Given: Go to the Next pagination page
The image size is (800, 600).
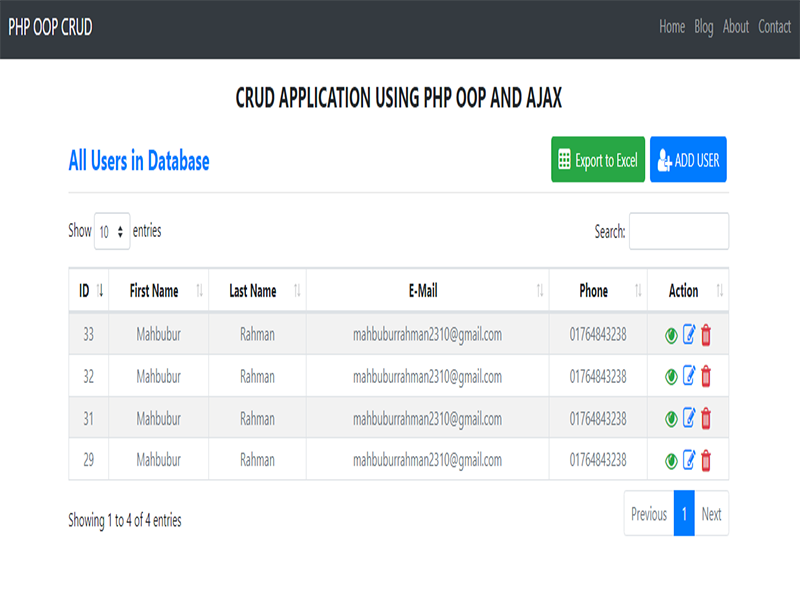Looking at the screenshot, I should [x=711, y=514].
